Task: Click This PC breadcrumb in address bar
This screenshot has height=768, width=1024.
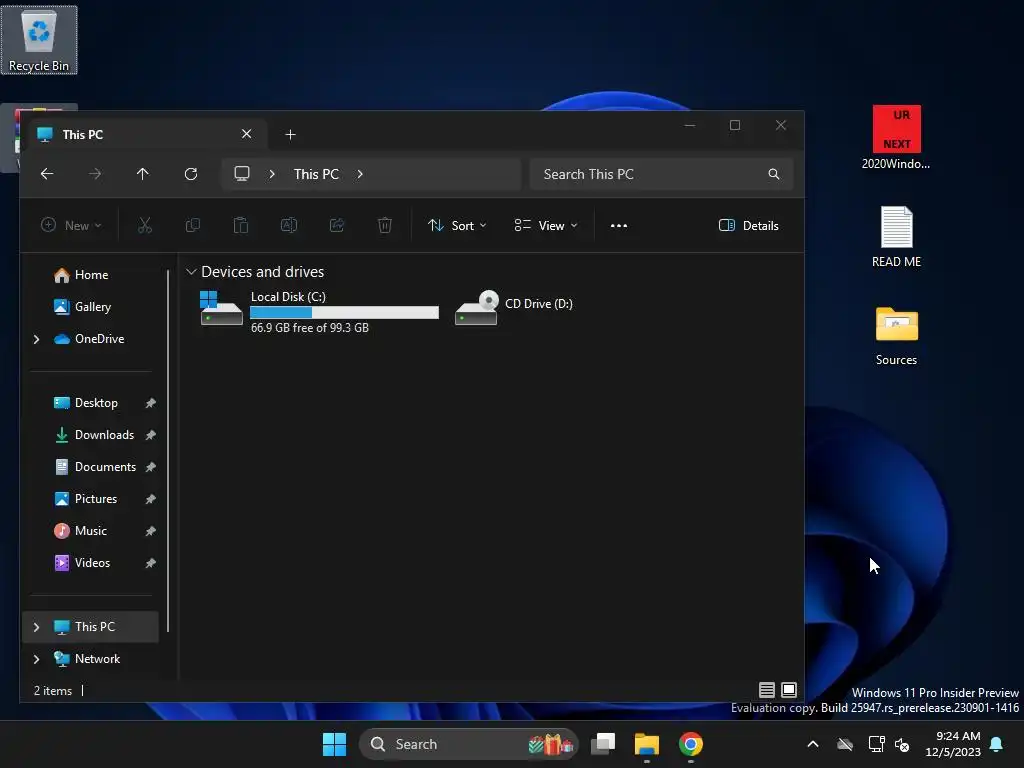Action: point(316,174)
